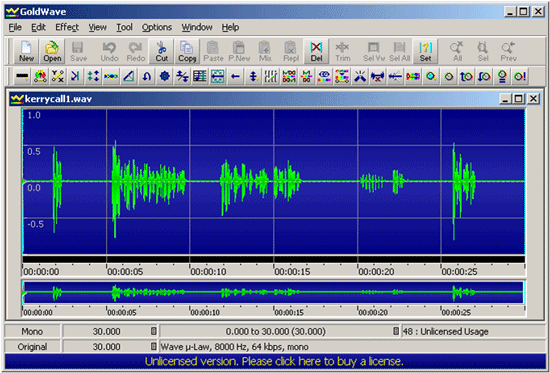Click the left arrow Reverse icon
Screen dimensions: 550x373
[x=235, y=76]
